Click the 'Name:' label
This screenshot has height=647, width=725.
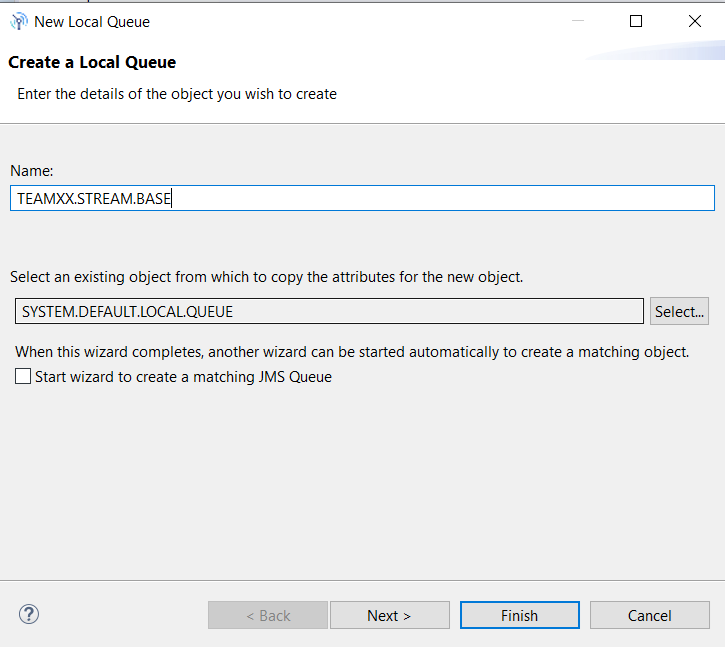[32, 171]
